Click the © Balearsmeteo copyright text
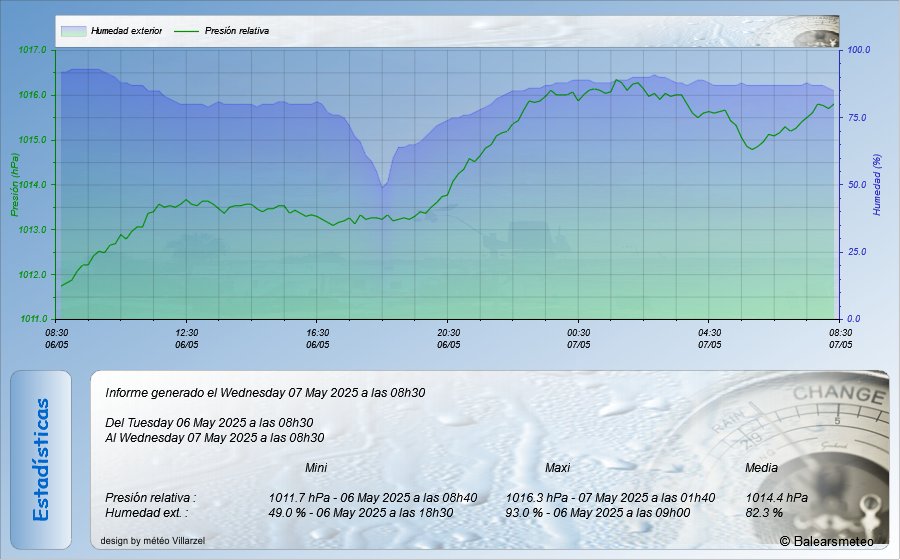900x560 pixels. [827, 541]
